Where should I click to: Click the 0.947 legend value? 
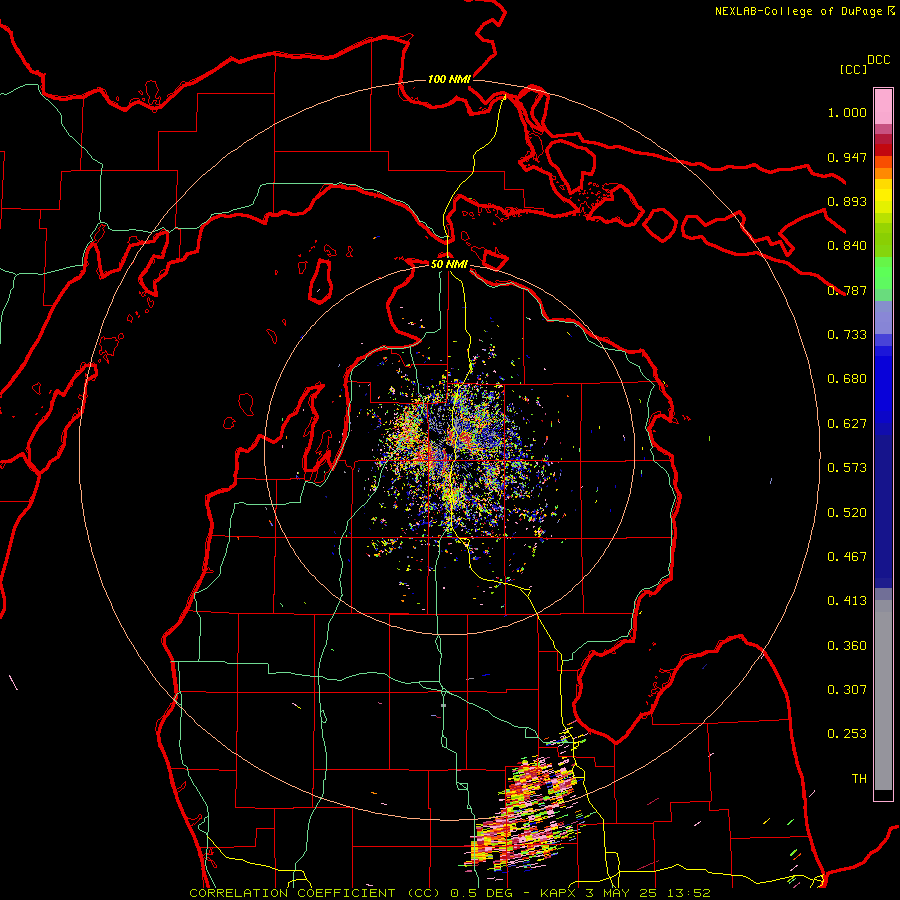pos(847,157)
